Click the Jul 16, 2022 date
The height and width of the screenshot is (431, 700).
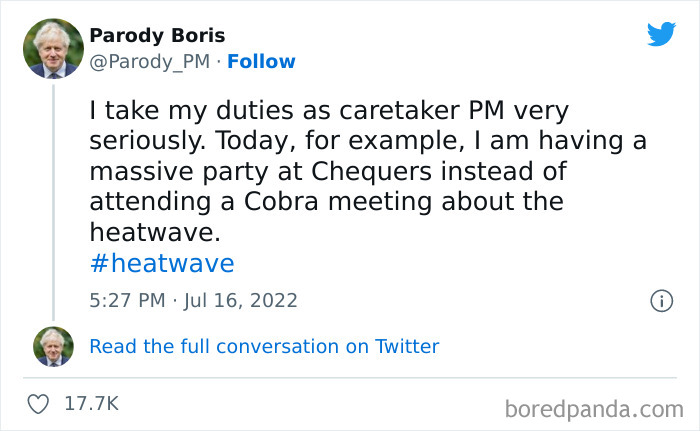pos(241,300)
